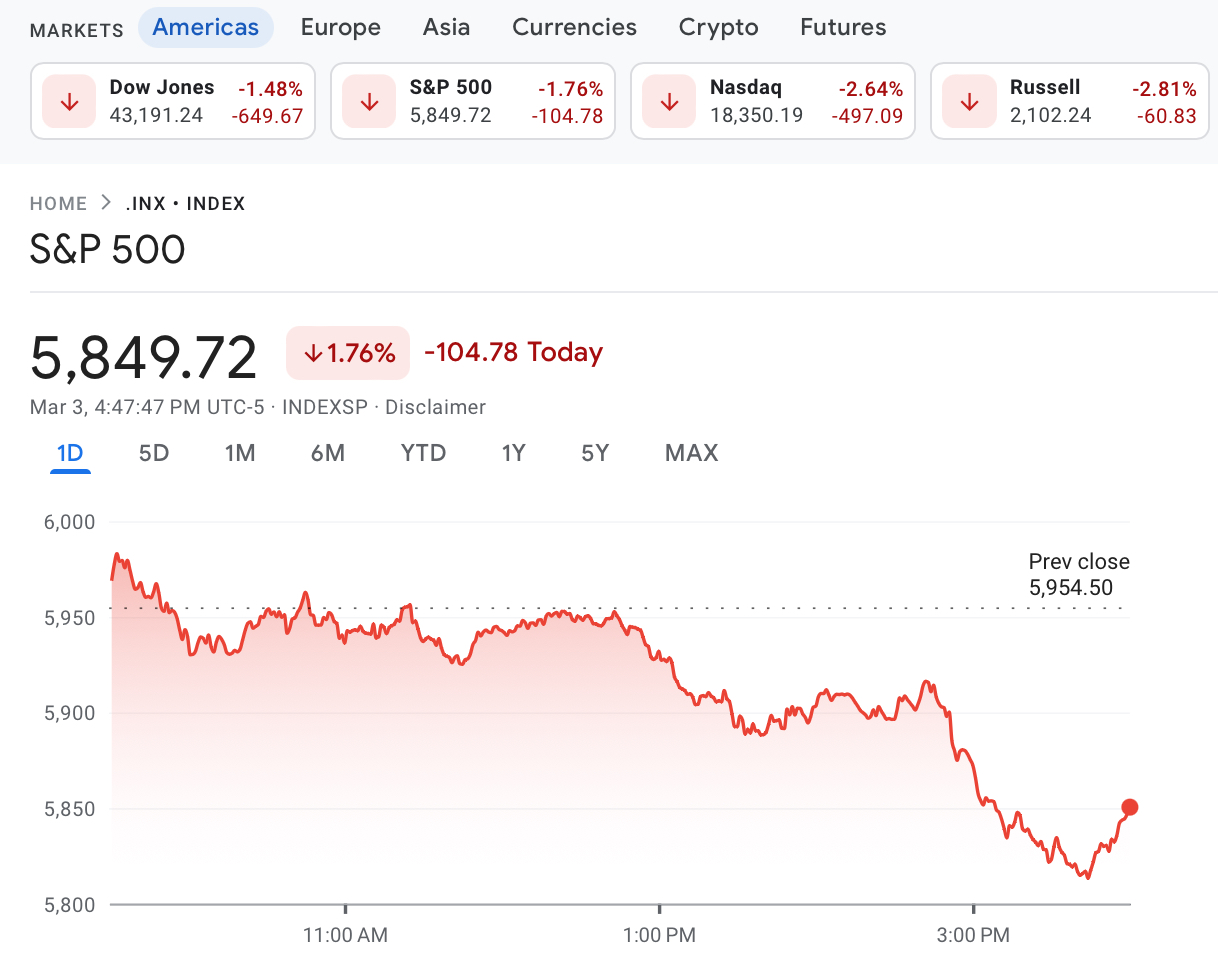Show Crypto markets
This screenshot has height=974, width=1218.
(718, 27)
